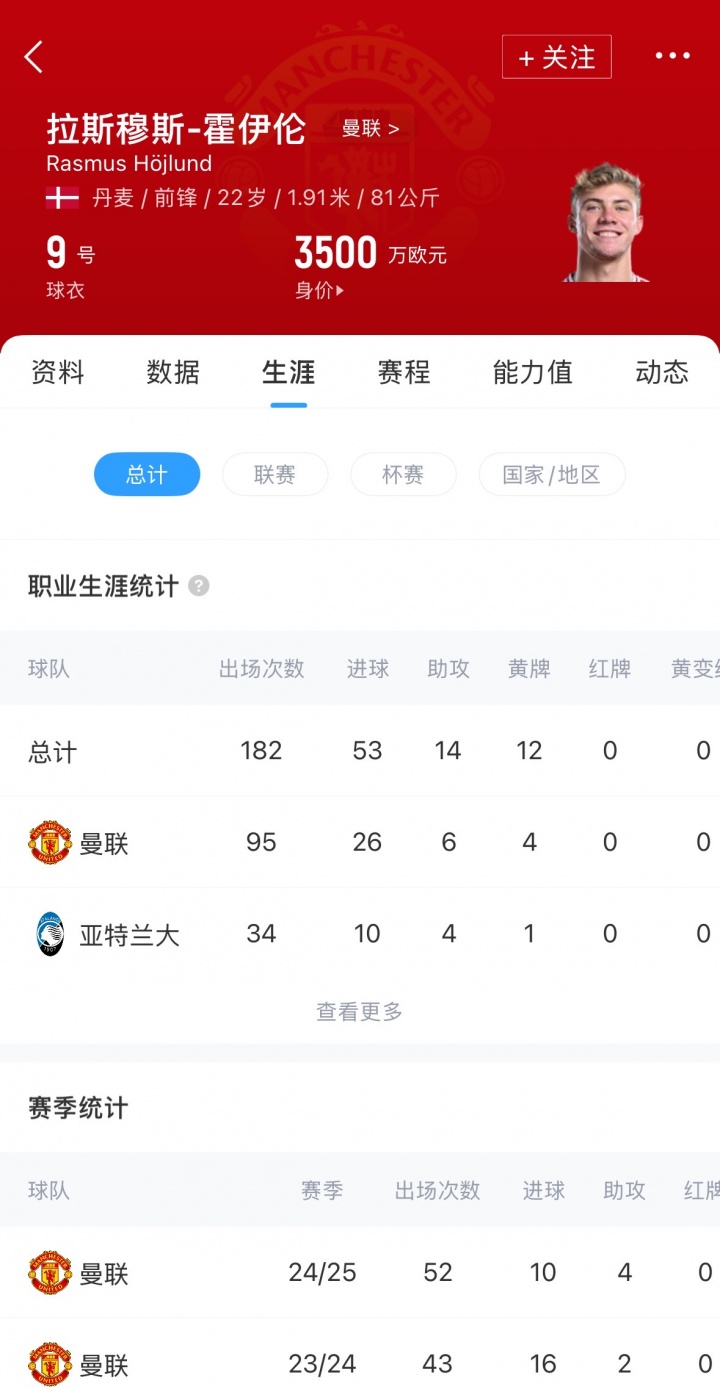This screenshot has height=1389, width=720.
Task: Open the three-dot more options menu
Action: coord(672,56)
